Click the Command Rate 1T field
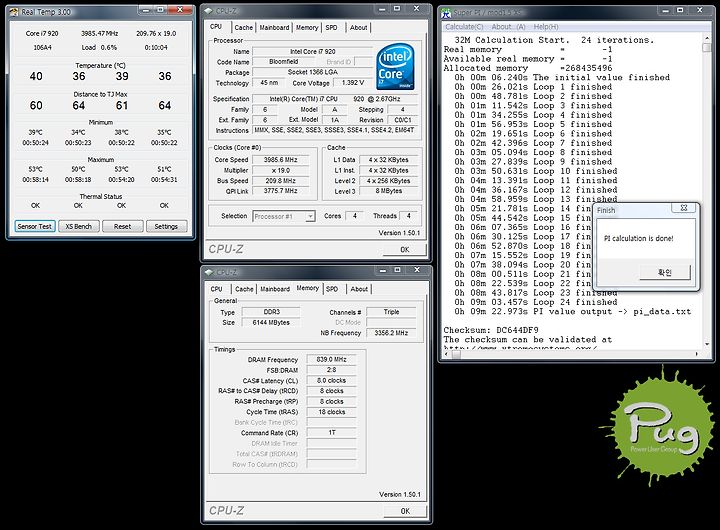 pyautogui.click(x=332, y=433)
